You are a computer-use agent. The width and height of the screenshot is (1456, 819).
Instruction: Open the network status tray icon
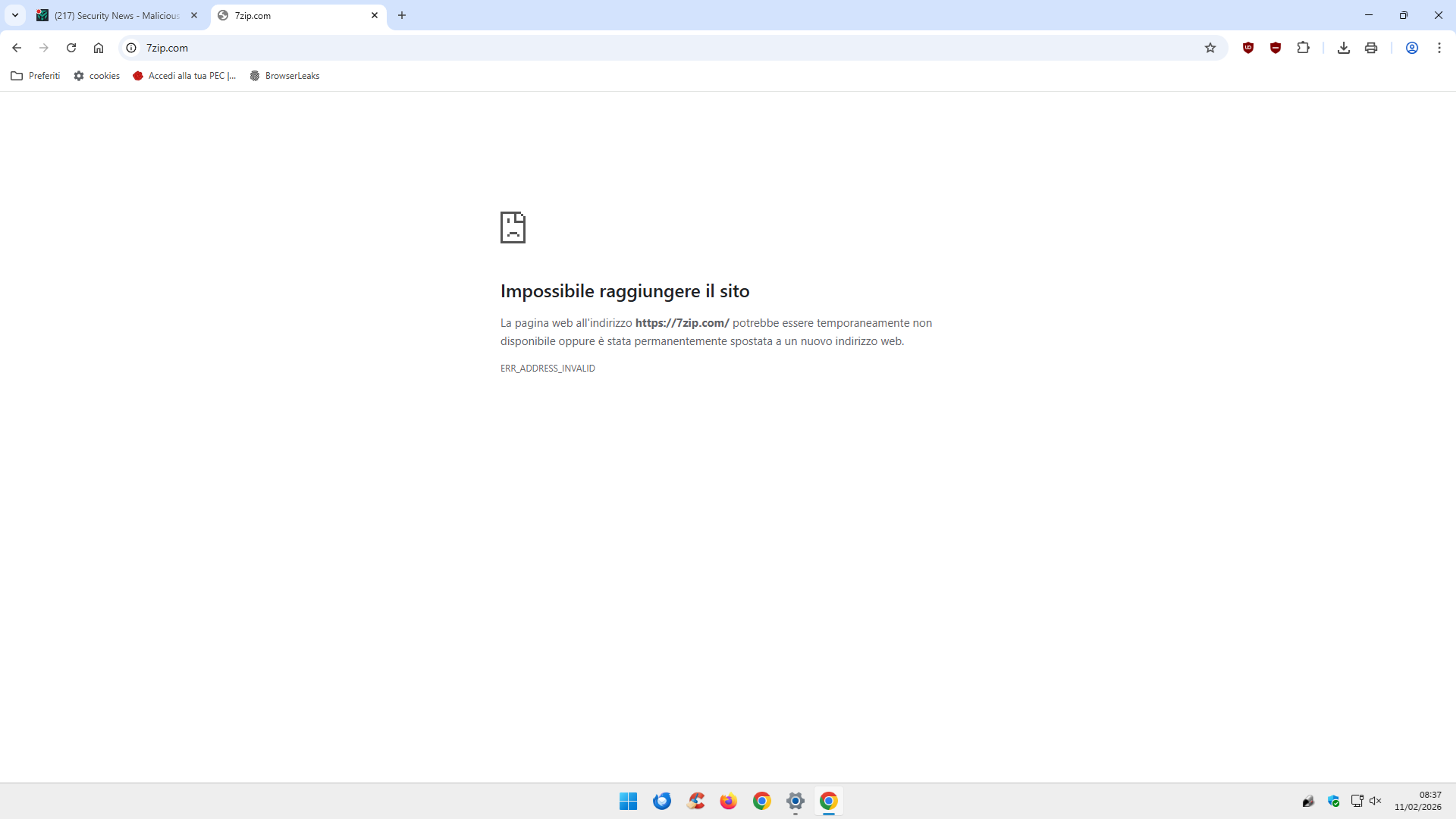(1357, 801)
